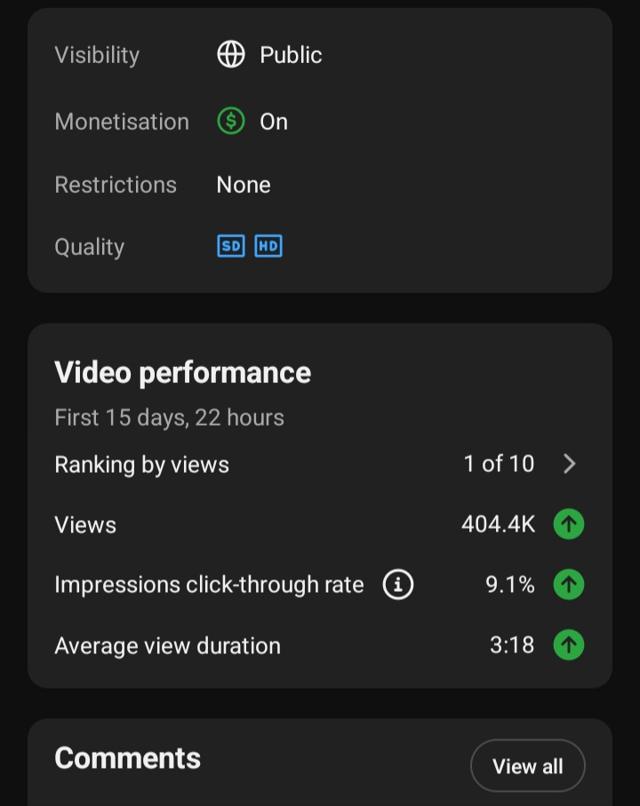Select the SD quality badge
Viewport: 640px width, 806px height.
point(231,246)
